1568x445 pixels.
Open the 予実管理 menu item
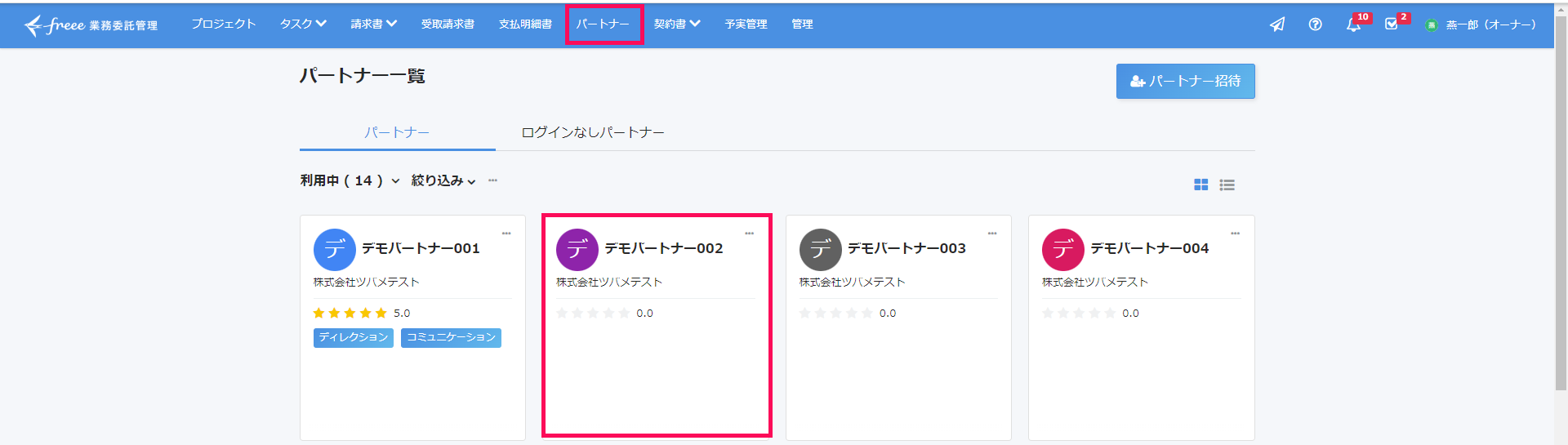click(x=746, y=24)
